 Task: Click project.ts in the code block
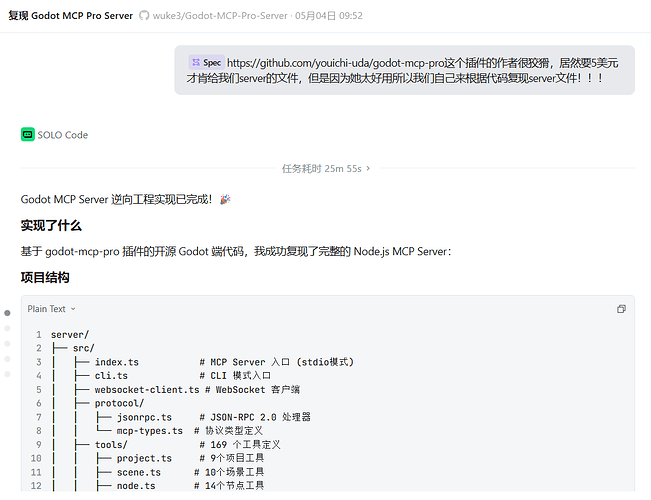(144, 458)
